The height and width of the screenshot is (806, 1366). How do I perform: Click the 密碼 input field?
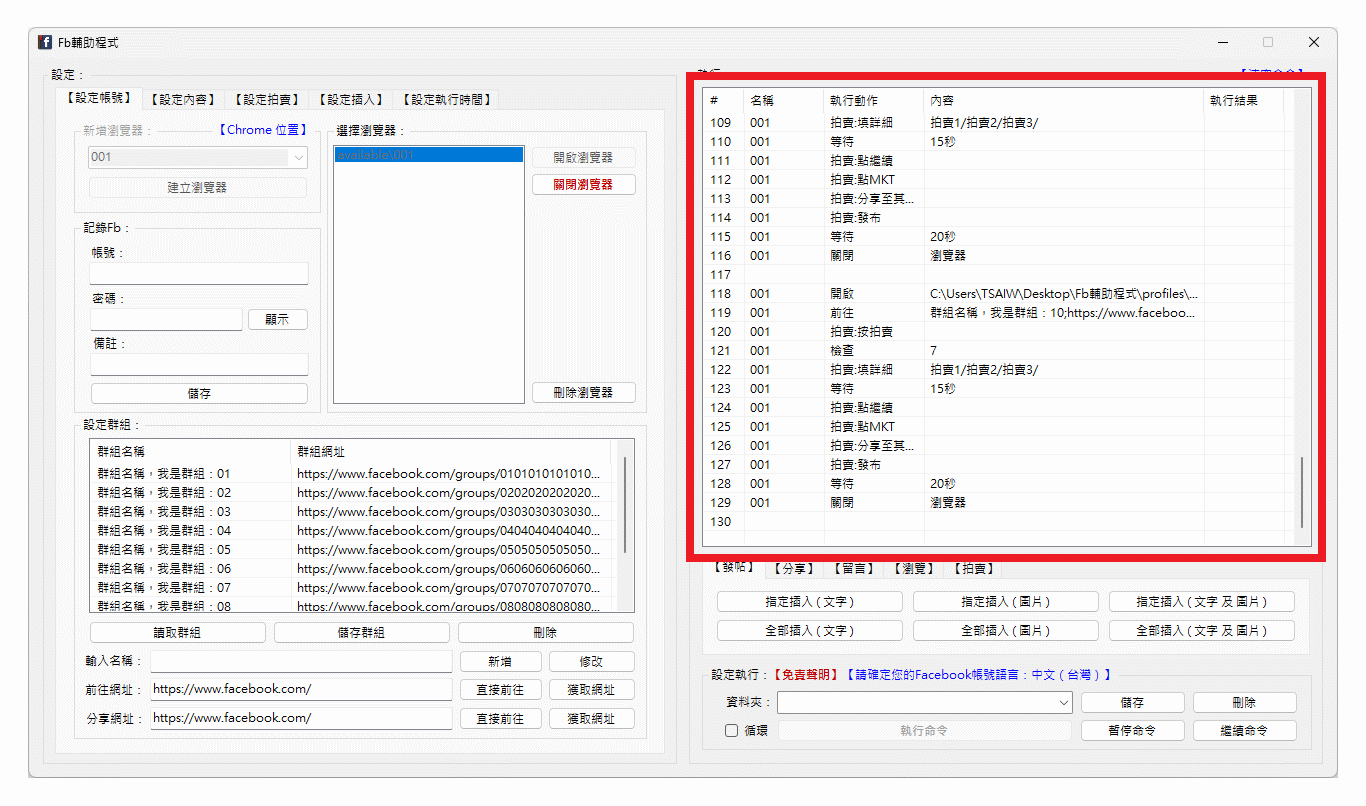pyautogui.click(x=166, y=319)
